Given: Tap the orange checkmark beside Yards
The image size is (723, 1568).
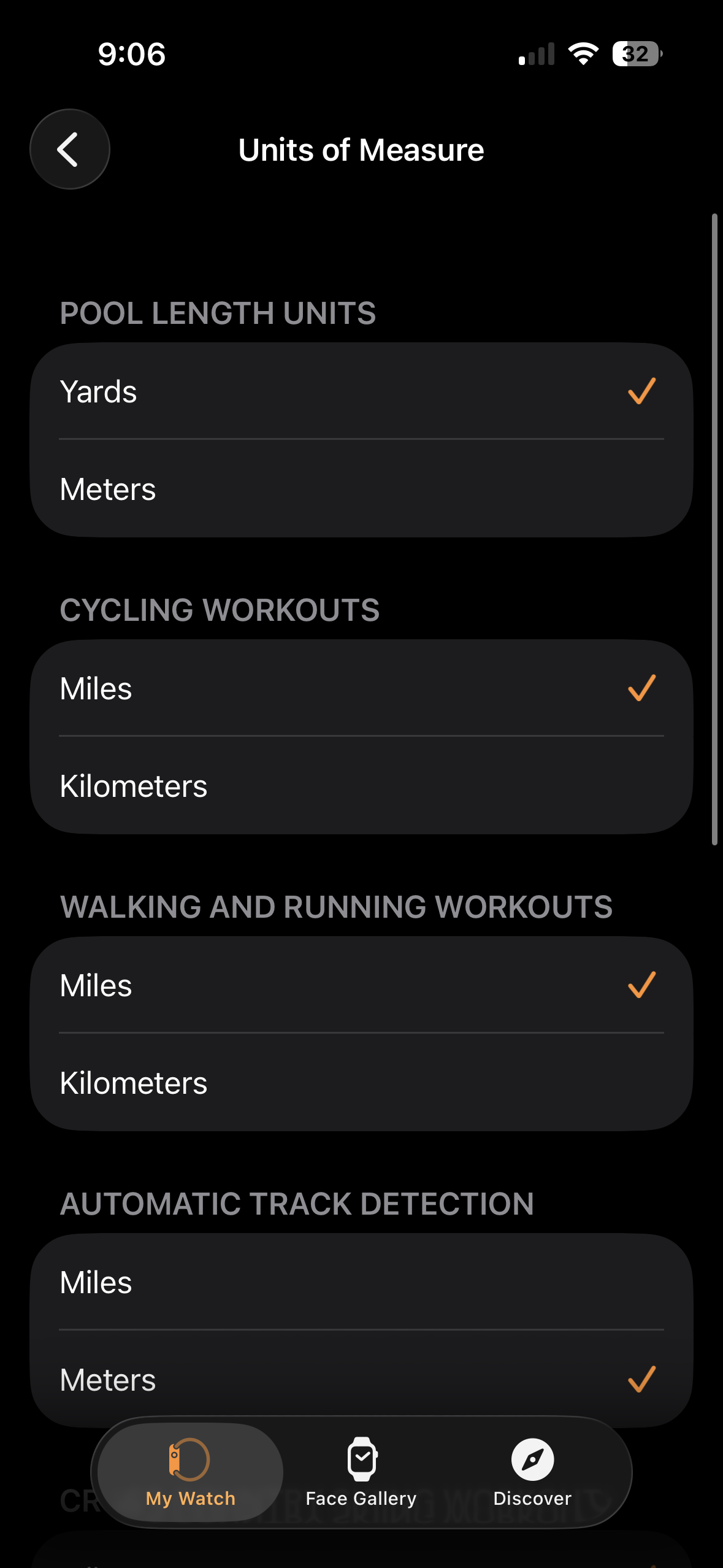Looking at the screenshot, I should click(641, 391).
